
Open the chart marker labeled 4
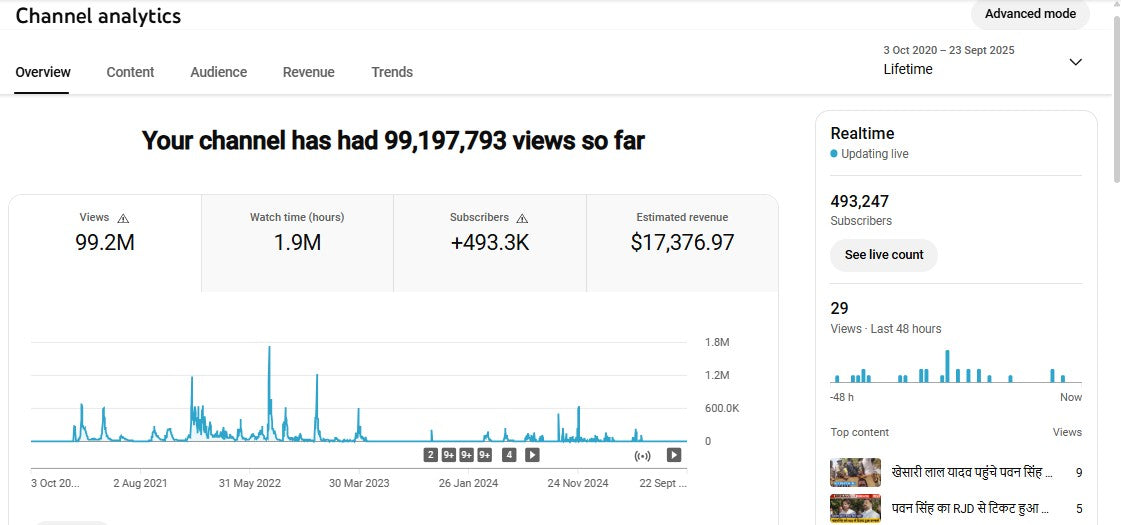coord(509,455)
